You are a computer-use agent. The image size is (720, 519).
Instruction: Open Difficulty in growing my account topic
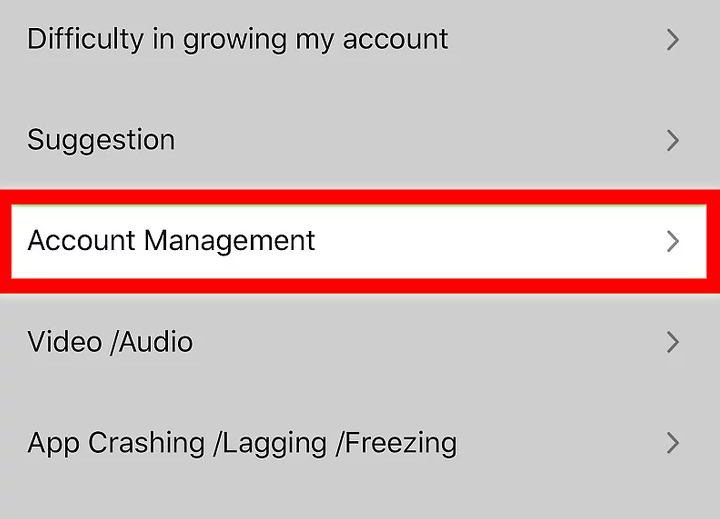[237, 40]
